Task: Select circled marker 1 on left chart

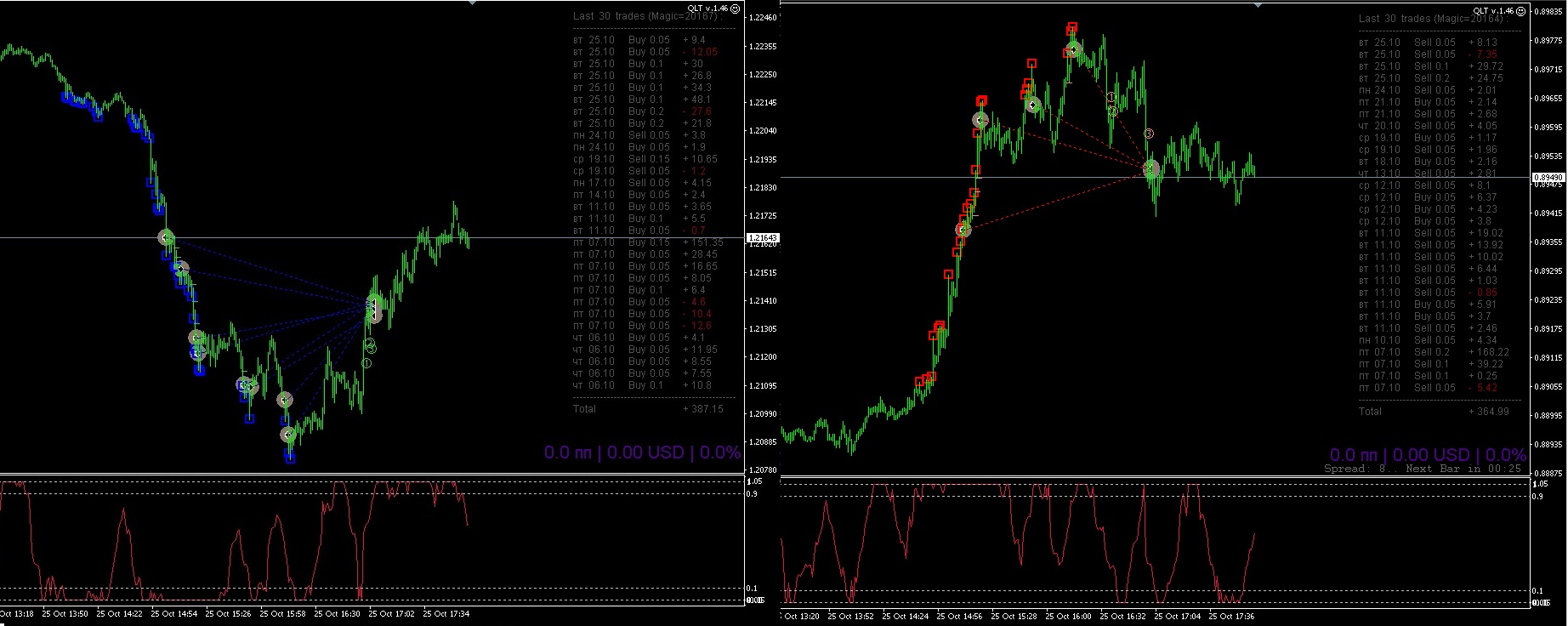Action: coord(366,363)
